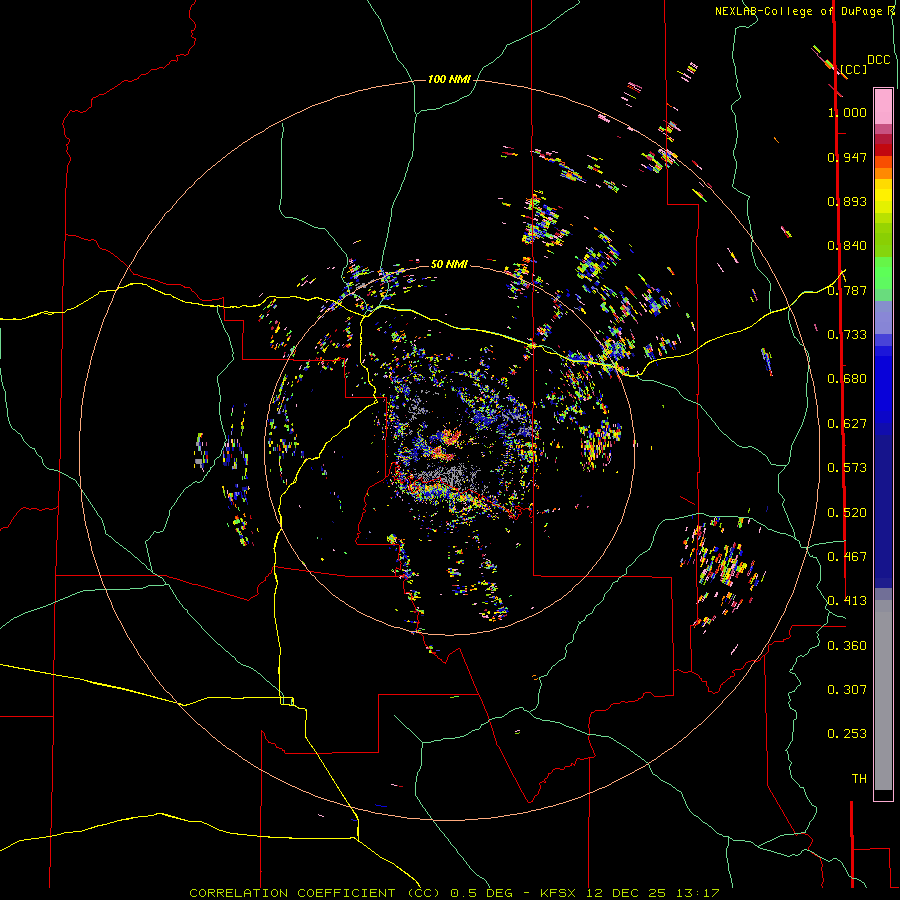The width and height of the screenshot is (900, 900).
Task: Click the 0.840 legend value
Action: click(x=847, y=246)
